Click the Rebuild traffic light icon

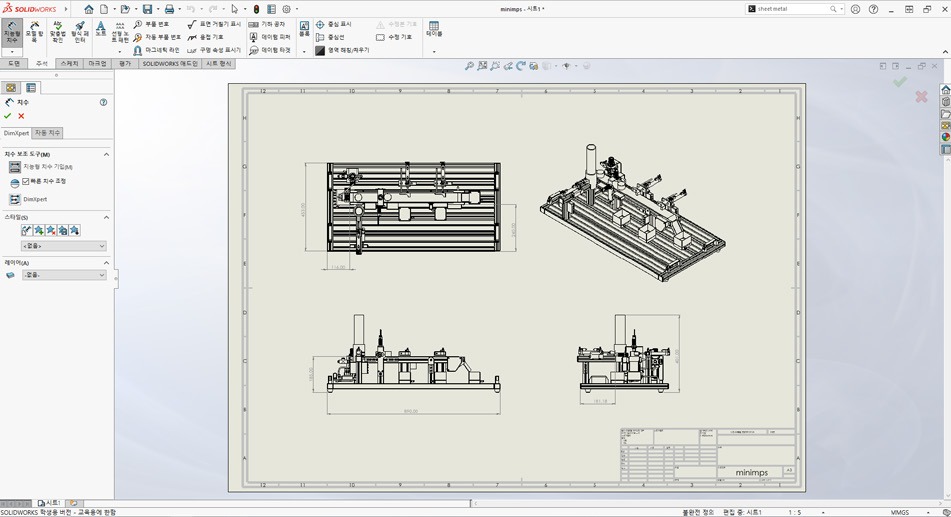click(256, 9)
